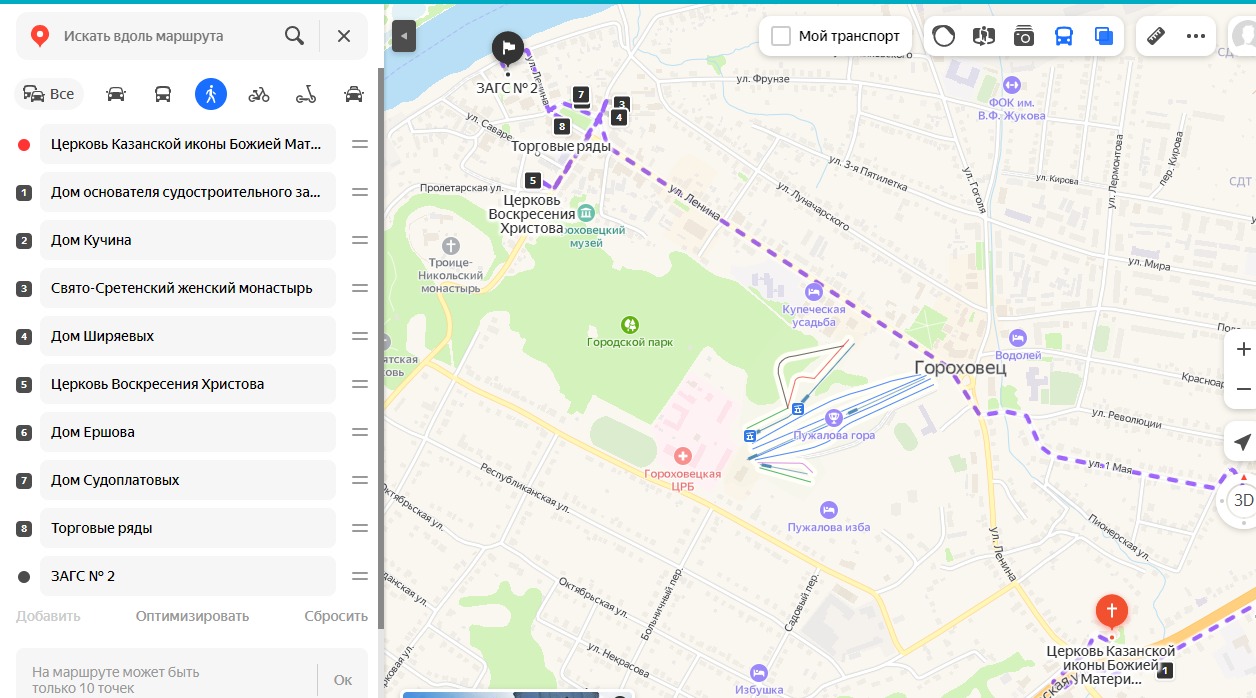Open the map layers selector
This screenshot has width=1256, height=698.
tap(1104, 36)
